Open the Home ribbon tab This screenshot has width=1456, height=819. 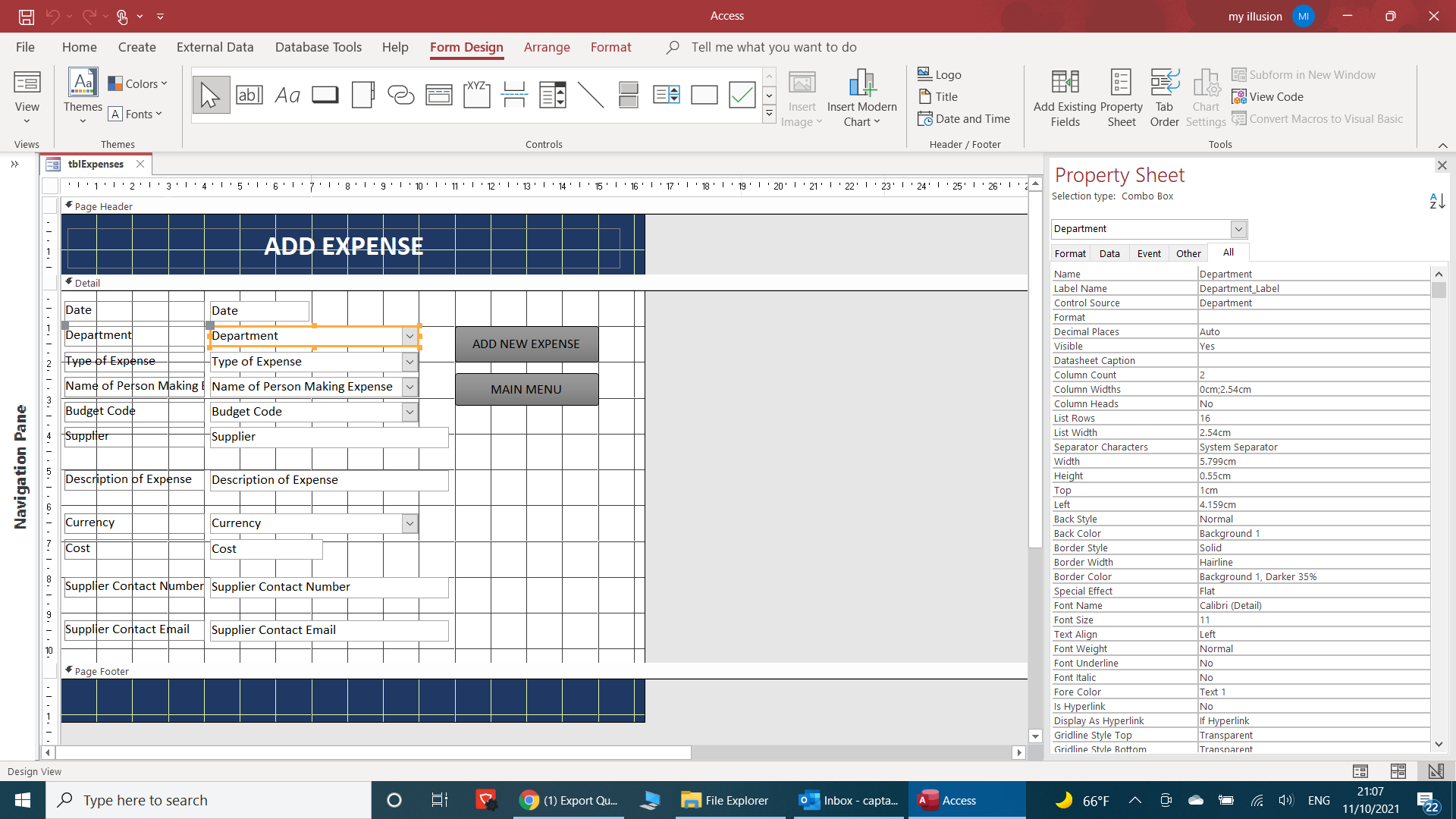(80, 47)
